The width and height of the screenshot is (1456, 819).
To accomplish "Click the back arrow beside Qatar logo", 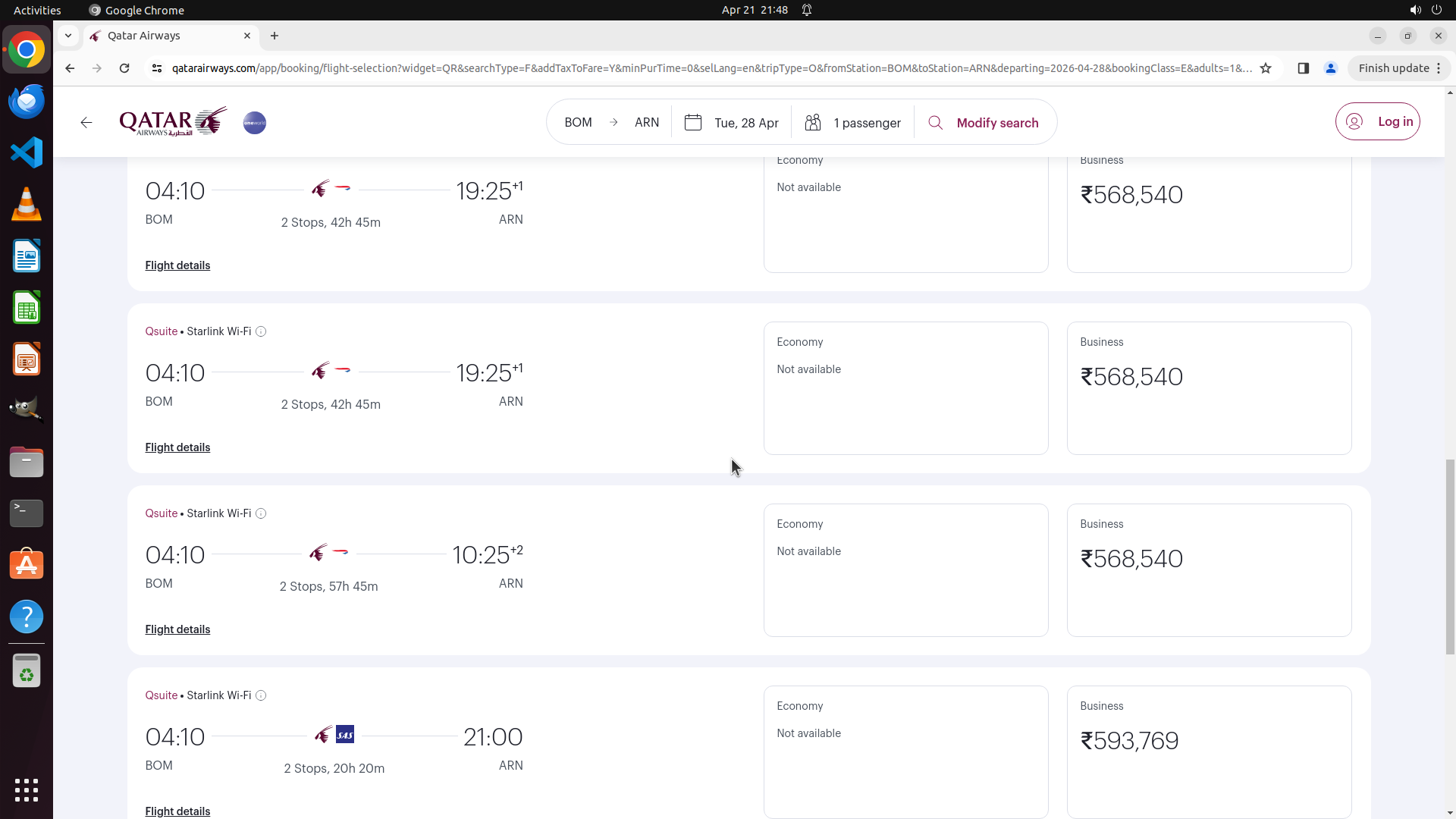I will (86, 123).
